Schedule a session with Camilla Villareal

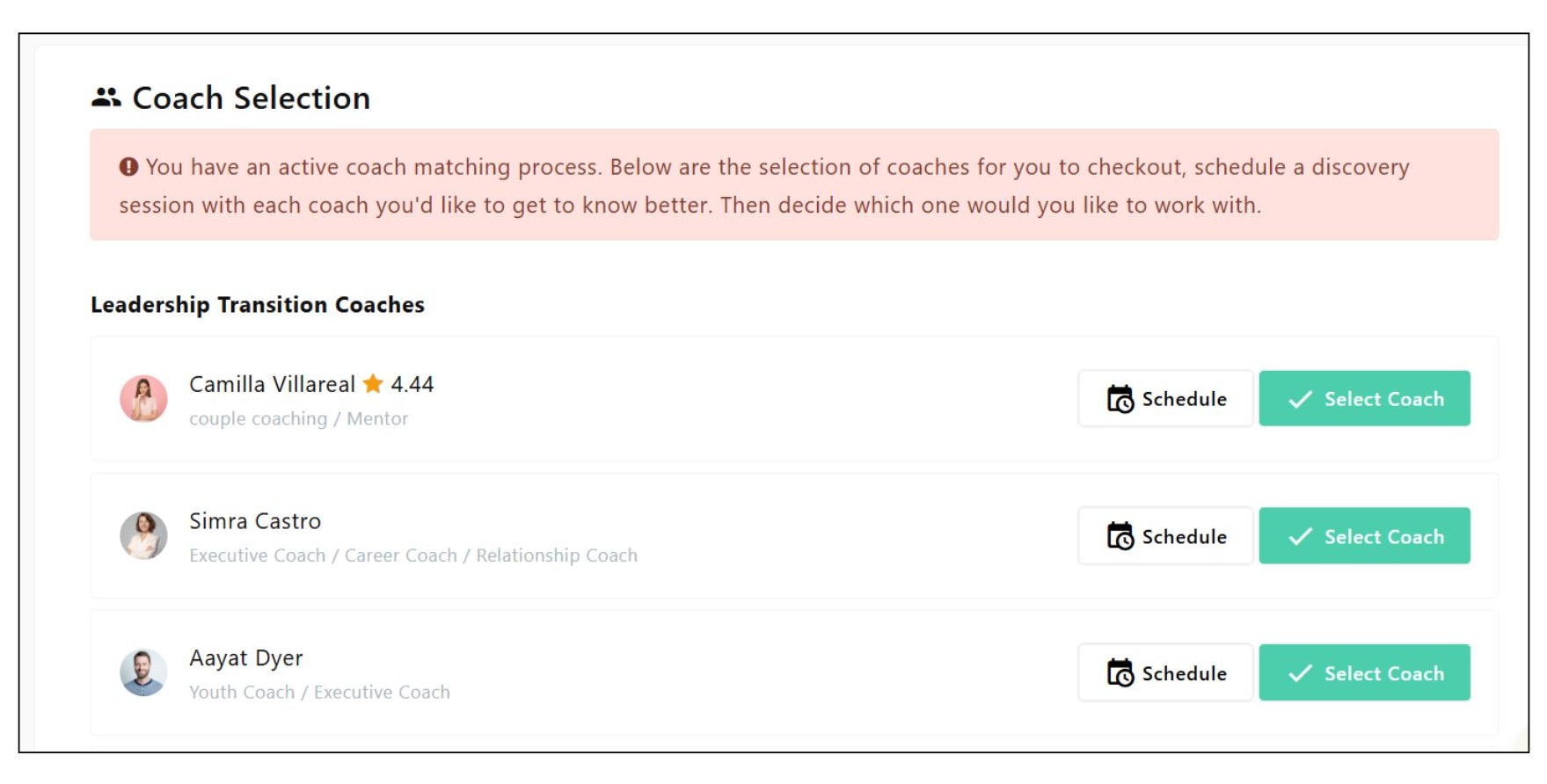[x=1165, y=399]
